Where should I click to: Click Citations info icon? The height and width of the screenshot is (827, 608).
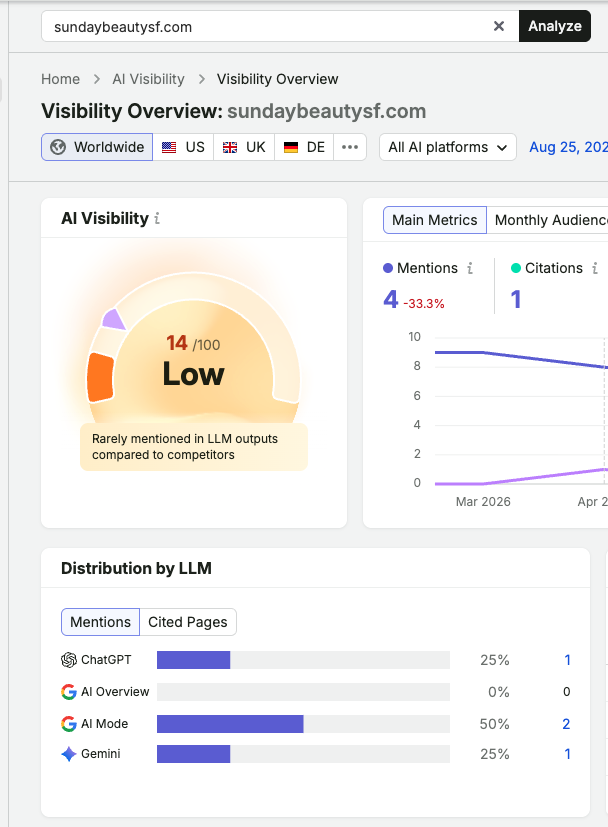click(x=595, y=268)
